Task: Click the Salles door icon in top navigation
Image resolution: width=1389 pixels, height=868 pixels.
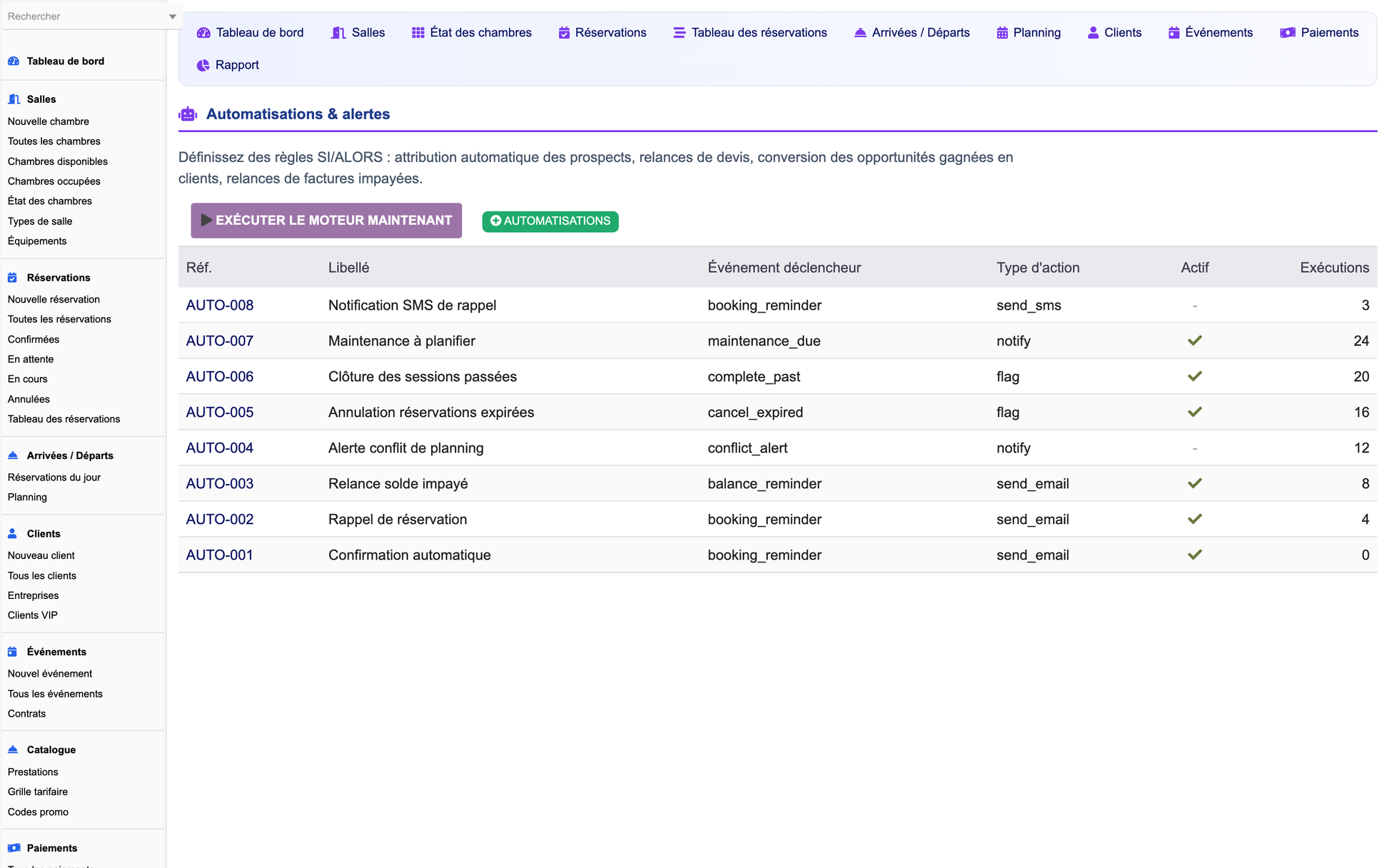Action: (338, 33)
